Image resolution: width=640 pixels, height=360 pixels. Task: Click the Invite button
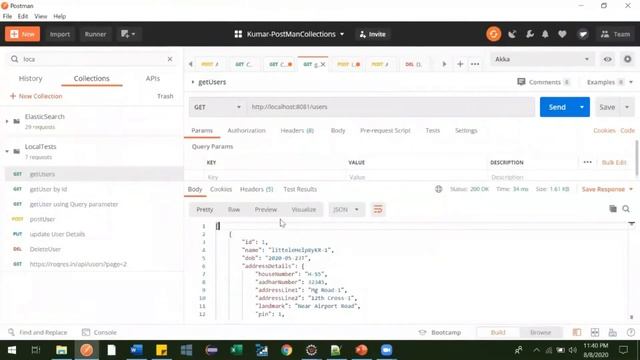(x=372, y=34)
